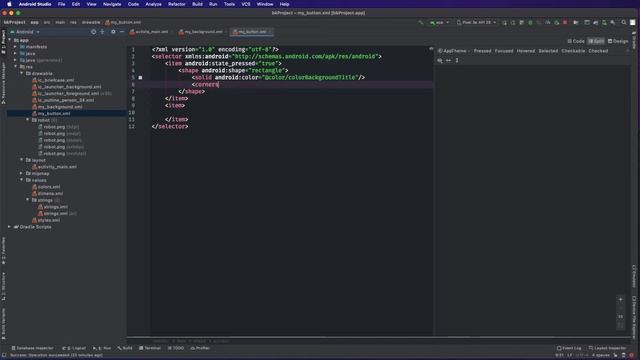Open the Pixel device selector dropdown
Viewport: 640px width, 360px height.
click(476, 22)
